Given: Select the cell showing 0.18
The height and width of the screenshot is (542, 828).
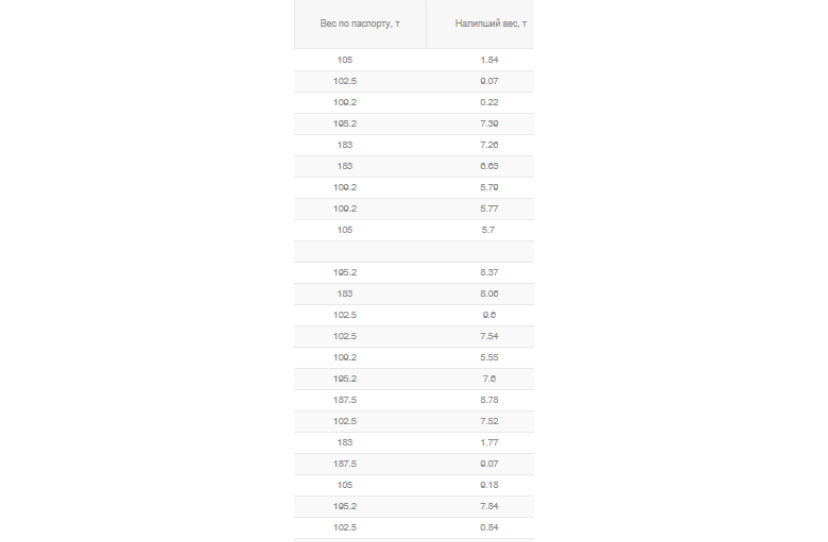Looking at the screenshot, I should pos(489,485).
